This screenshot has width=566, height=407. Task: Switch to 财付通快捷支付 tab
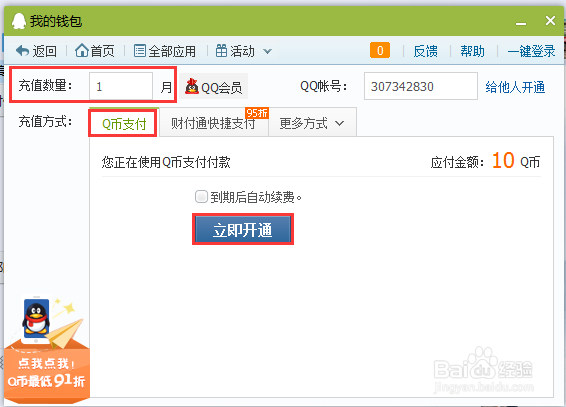[x=214, y=123]
